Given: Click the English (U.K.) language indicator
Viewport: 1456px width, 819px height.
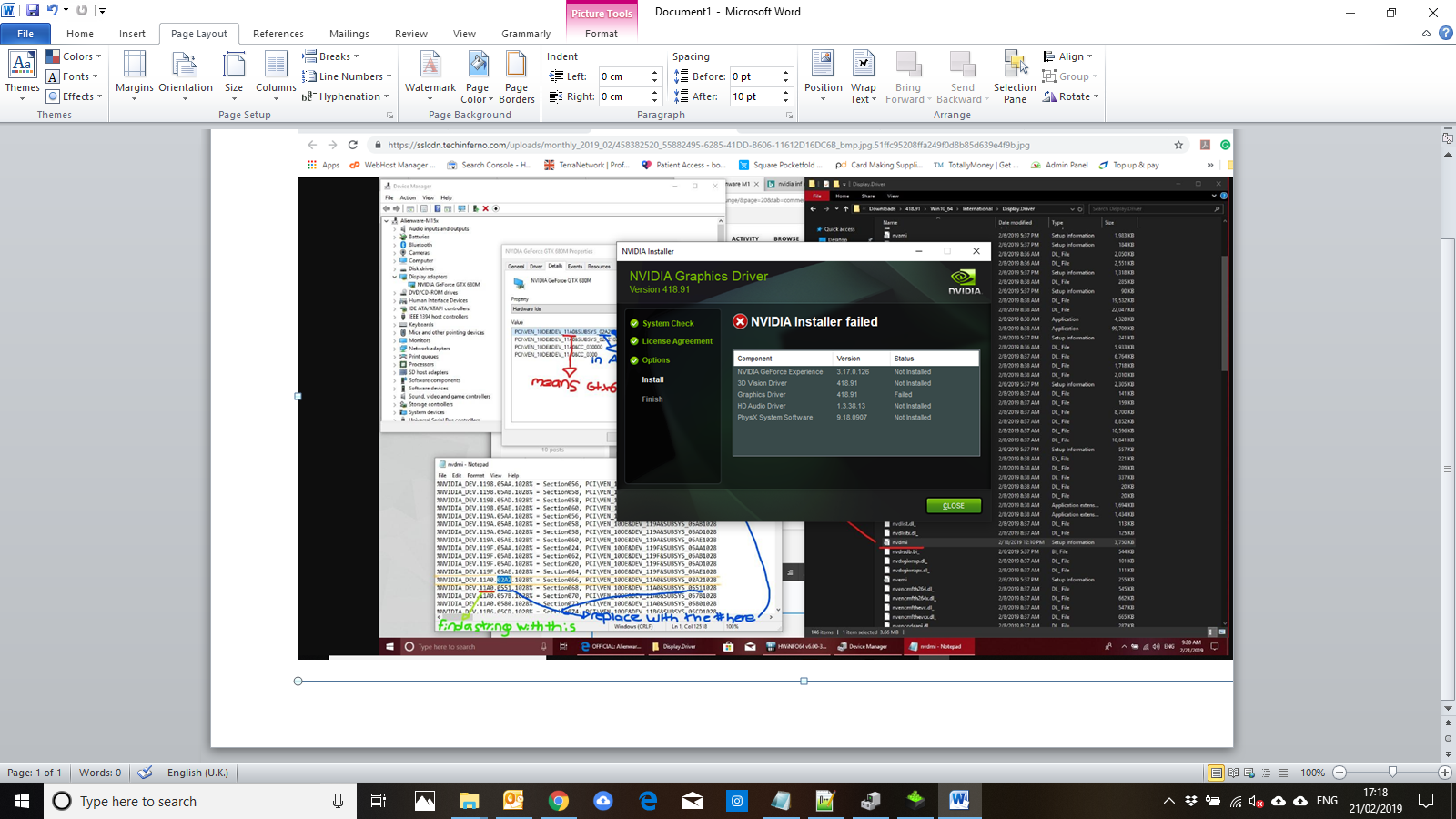Looking at the screenshot, I should (x=197, y=773).
